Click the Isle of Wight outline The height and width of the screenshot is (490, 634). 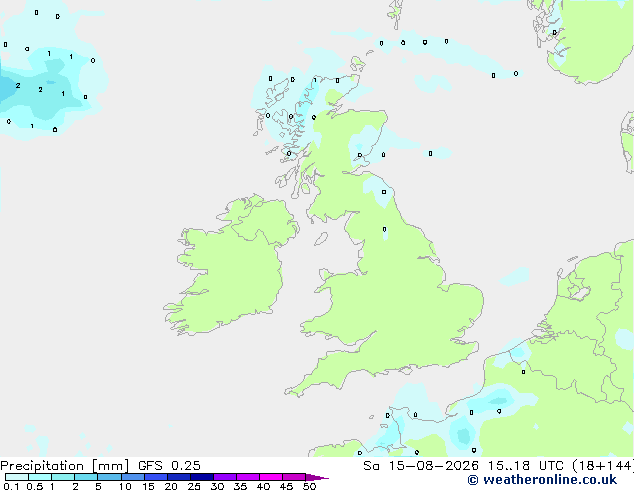(x=404, y=370)
